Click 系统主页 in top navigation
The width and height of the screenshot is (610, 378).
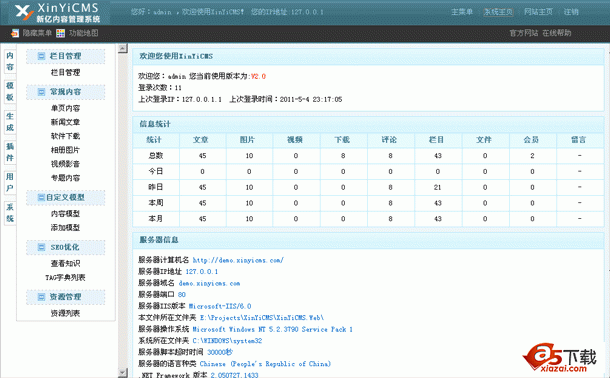click(498, 12)
